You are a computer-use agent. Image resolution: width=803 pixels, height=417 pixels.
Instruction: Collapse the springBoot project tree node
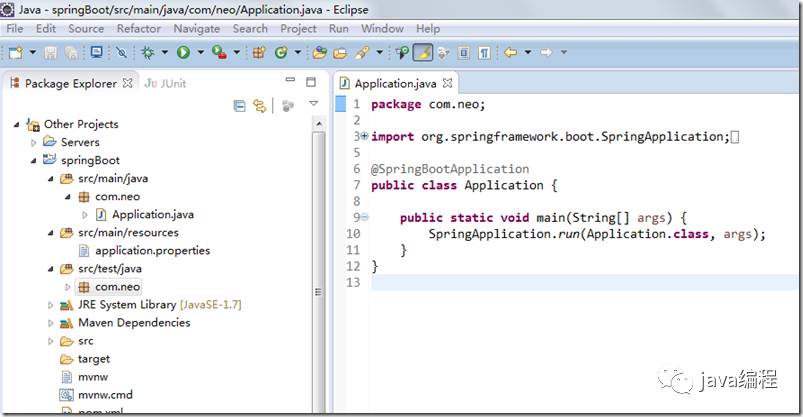tap(34, 160)
